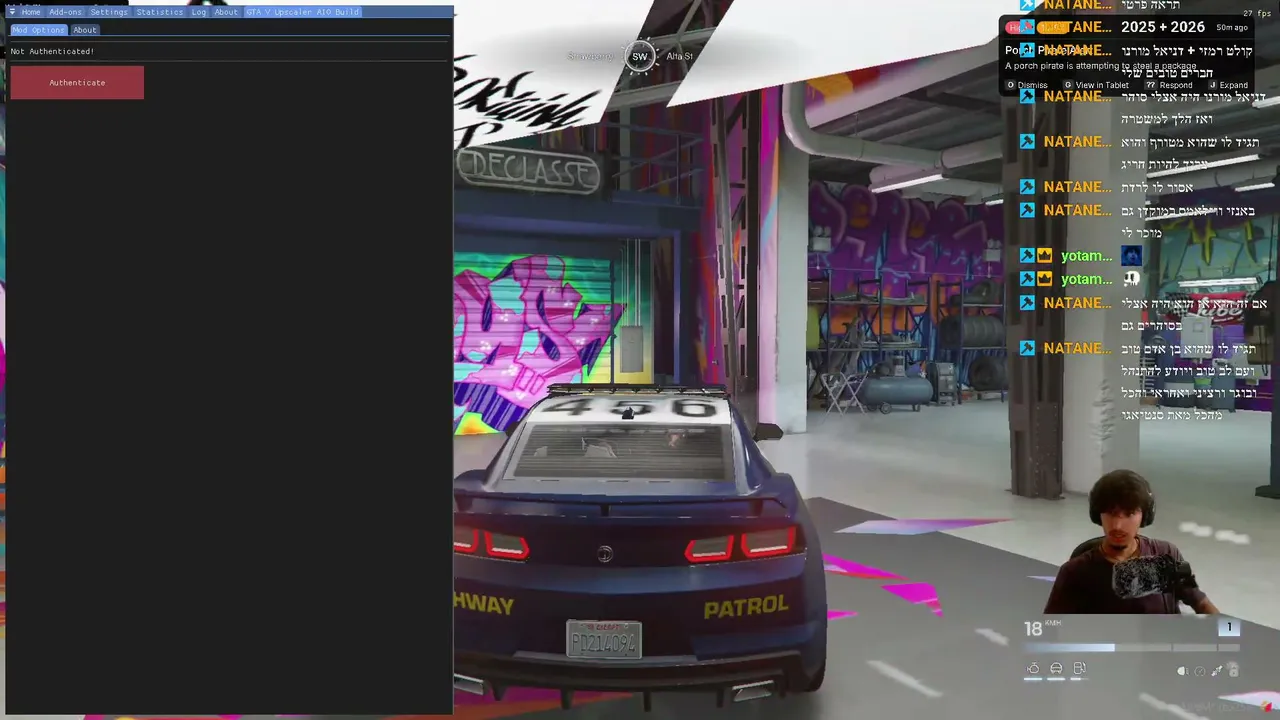Open the top-row About tab
The width and height of the screenshot is (1280, 720).
226,12
